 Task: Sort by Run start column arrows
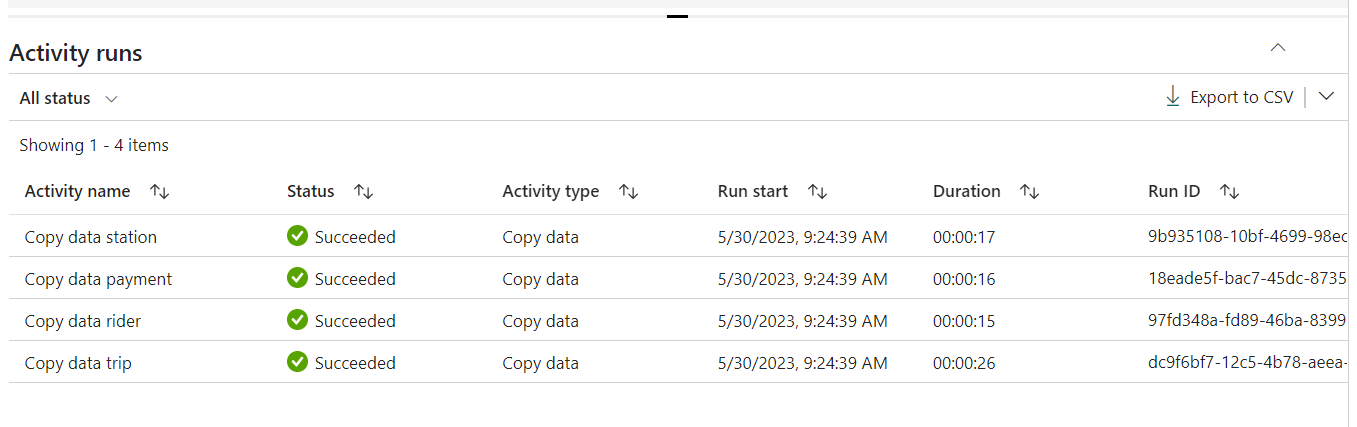(817, 192)
